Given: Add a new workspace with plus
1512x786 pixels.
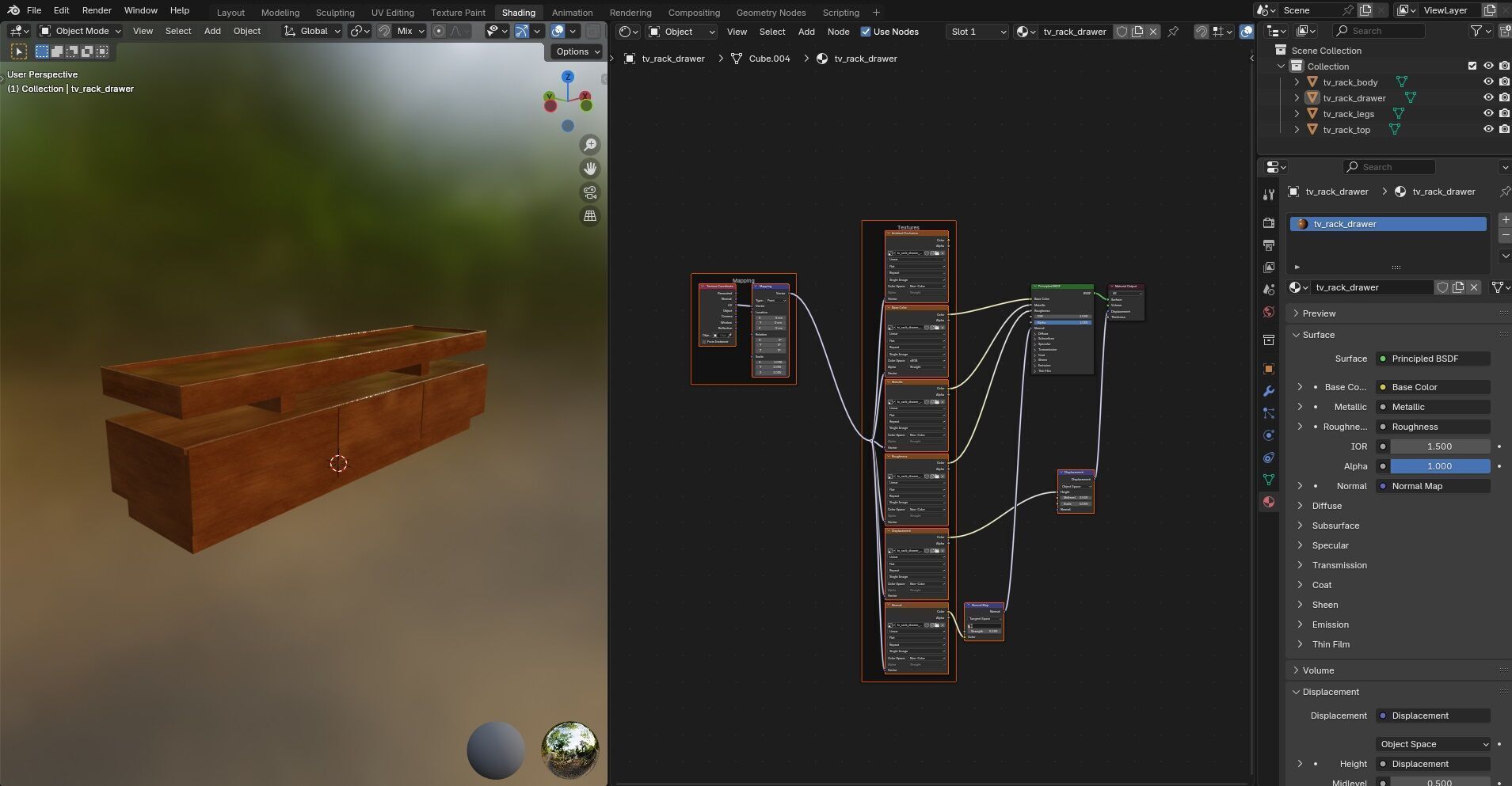Looking at the screenshot, I should point(876,12).
